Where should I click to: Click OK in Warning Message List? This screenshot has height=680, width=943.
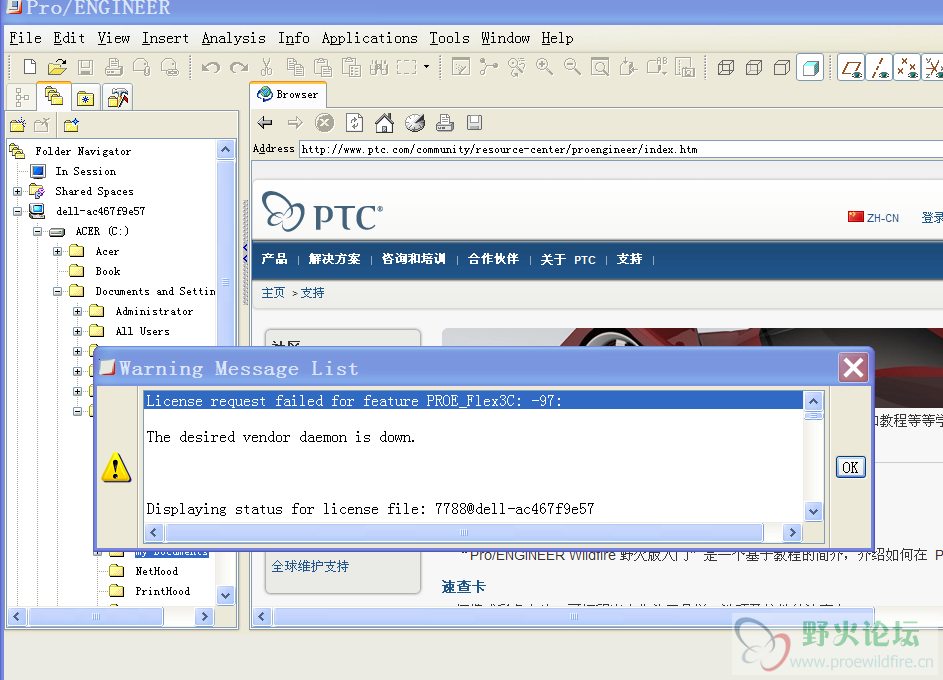[x=850, y=468]
